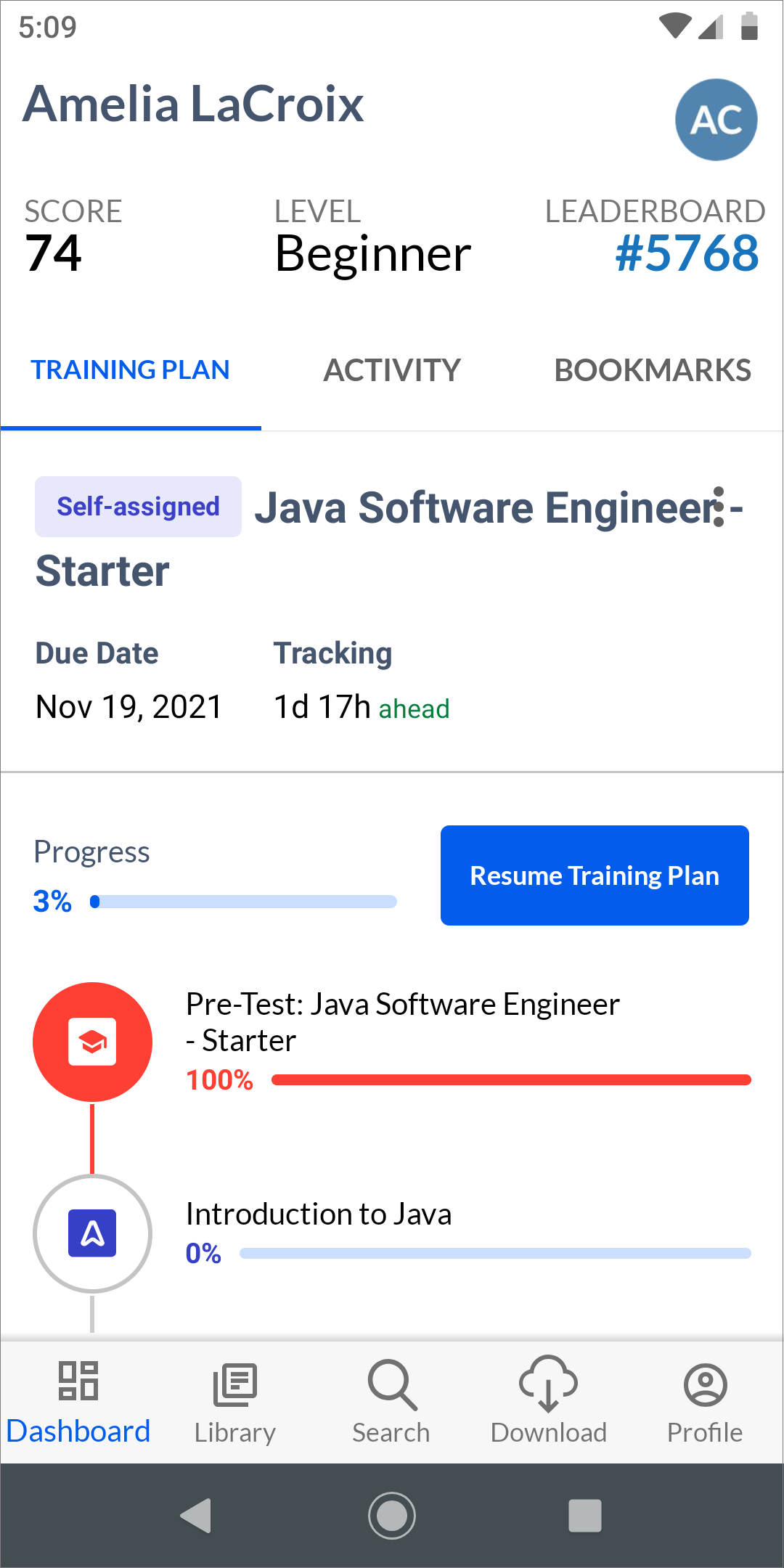Image resolution: width=784 pixels, height=1568 pixels.
Task: Switch to the Bookmarks tab
Action: 653,370
